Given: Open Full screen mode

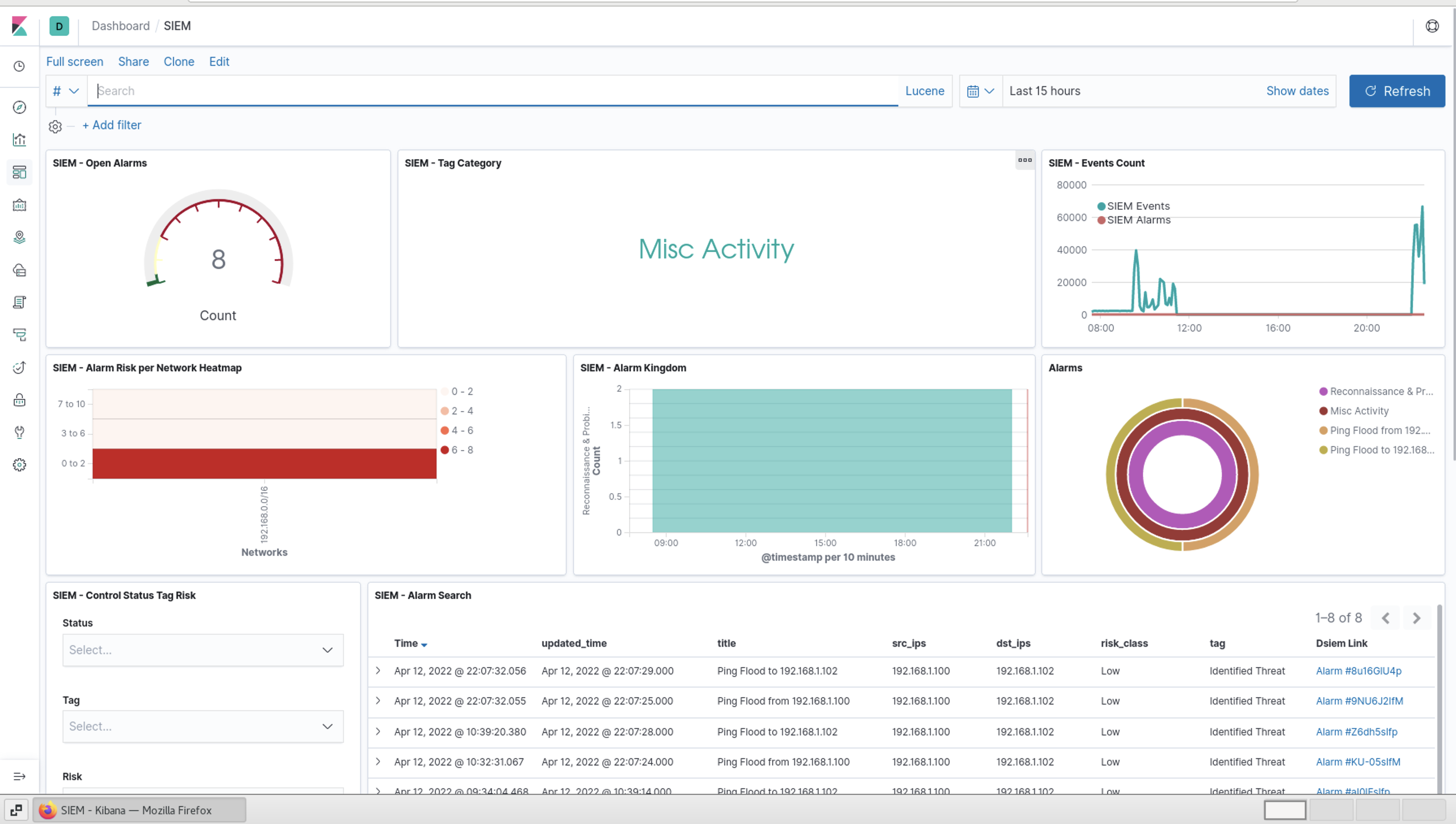Looking at the screenshot, I should click(75, 62).
